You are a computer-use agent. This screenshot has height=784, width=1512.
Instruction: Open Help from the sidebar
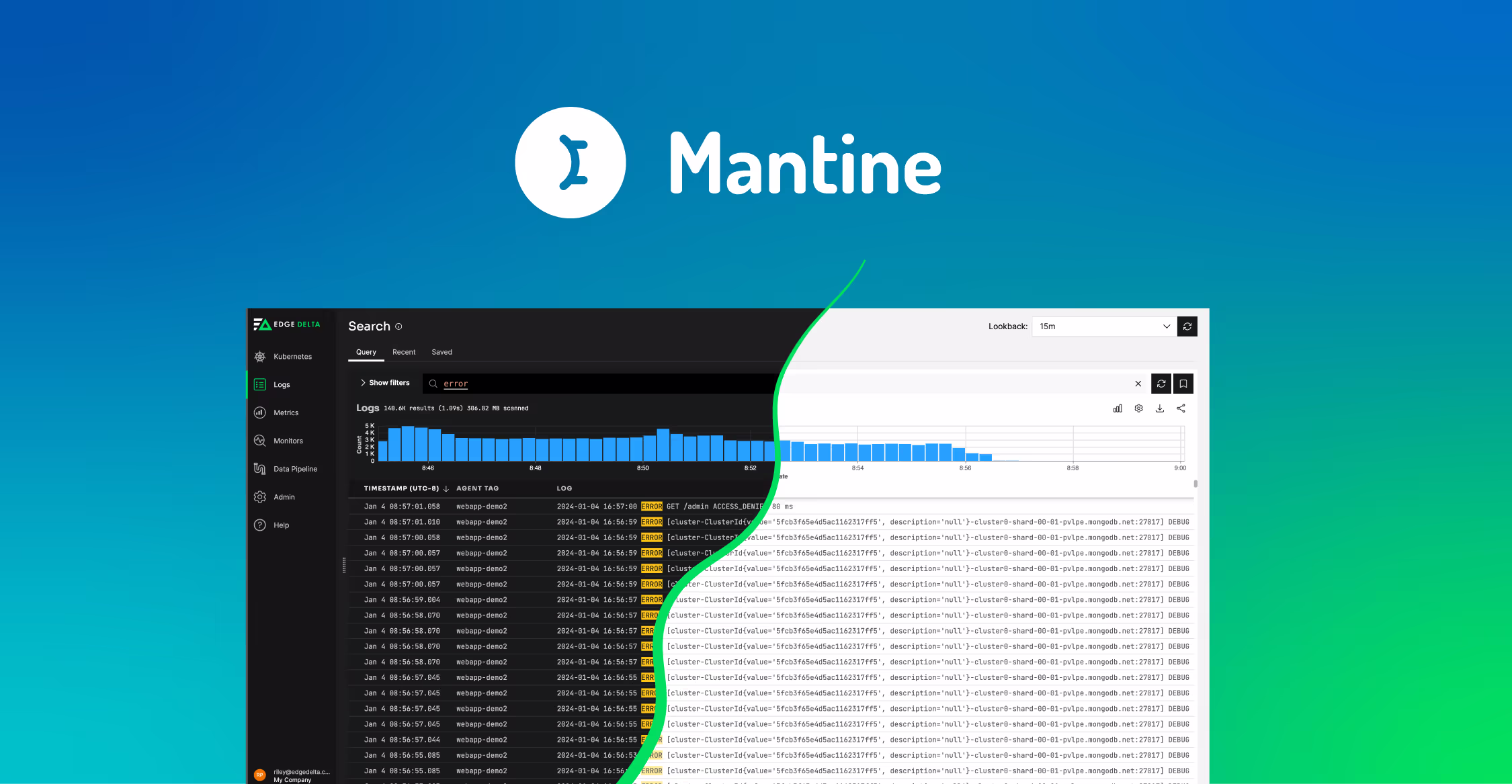[281, 525]
